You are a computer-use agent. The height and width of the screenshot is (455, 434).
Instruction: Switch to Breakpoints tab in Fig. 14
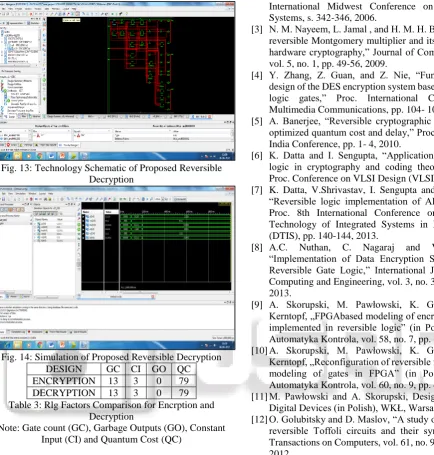tap(35, 332)
